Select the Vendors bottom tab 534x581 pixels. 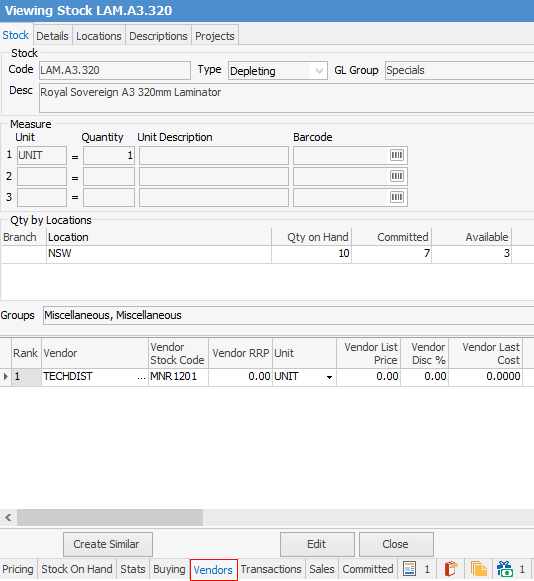tap(213, 570)
